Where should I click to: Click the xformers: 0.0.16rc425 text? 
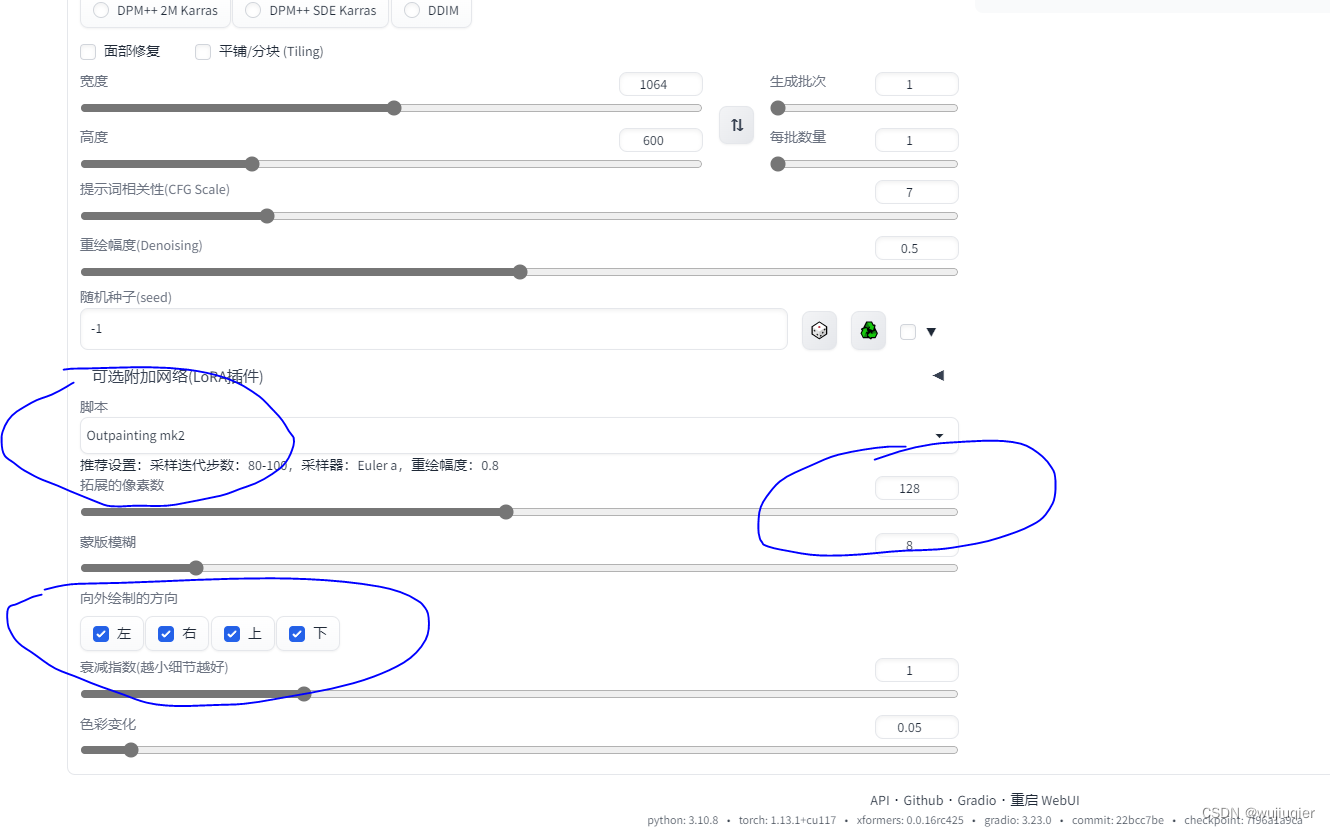coord(910,820)
